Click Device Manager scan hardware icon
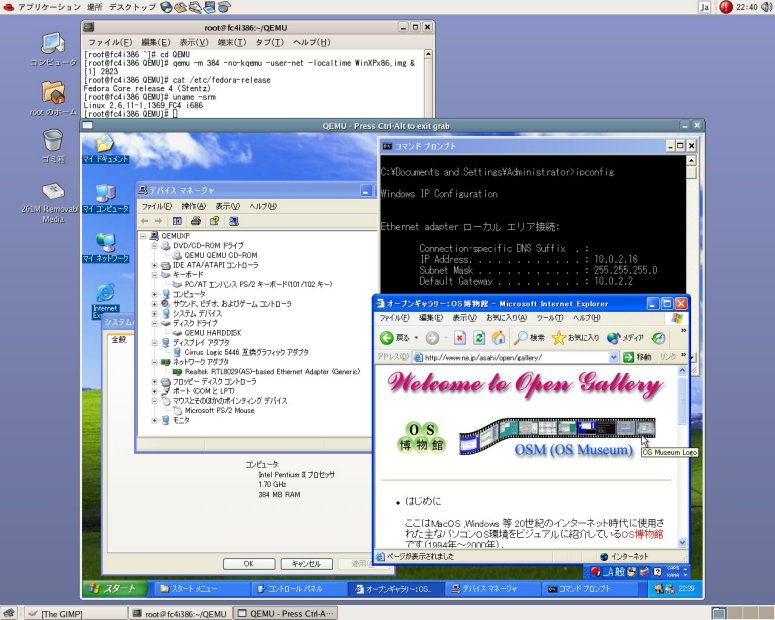 234,221
